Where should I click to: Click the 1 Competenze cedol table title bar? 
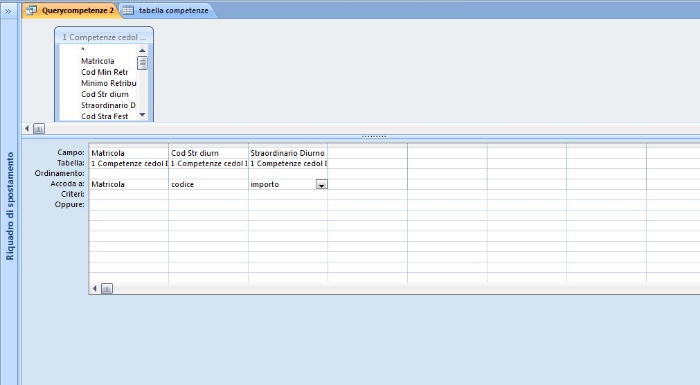[x=104, y=37]
